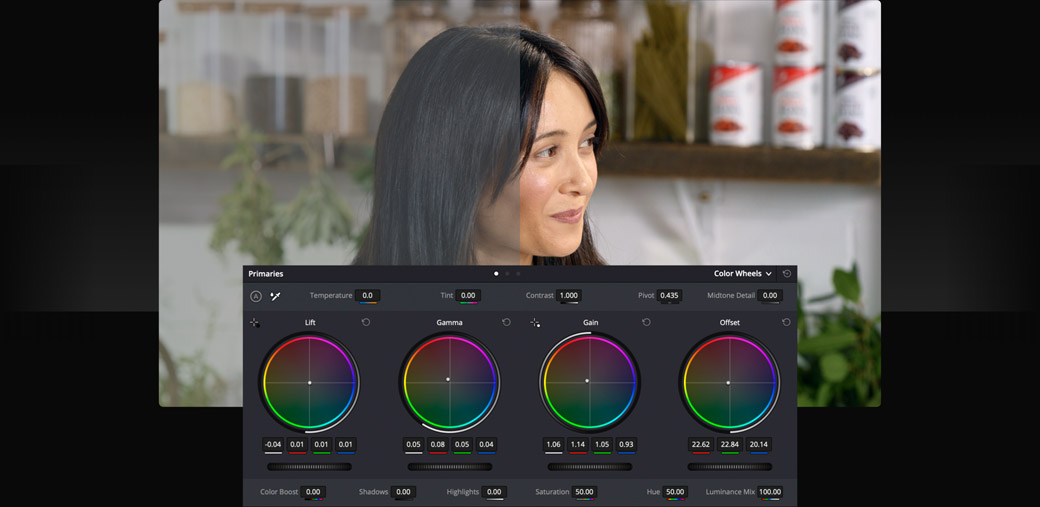
Task: Click the Gain master wheel slider
Action: 590,467
